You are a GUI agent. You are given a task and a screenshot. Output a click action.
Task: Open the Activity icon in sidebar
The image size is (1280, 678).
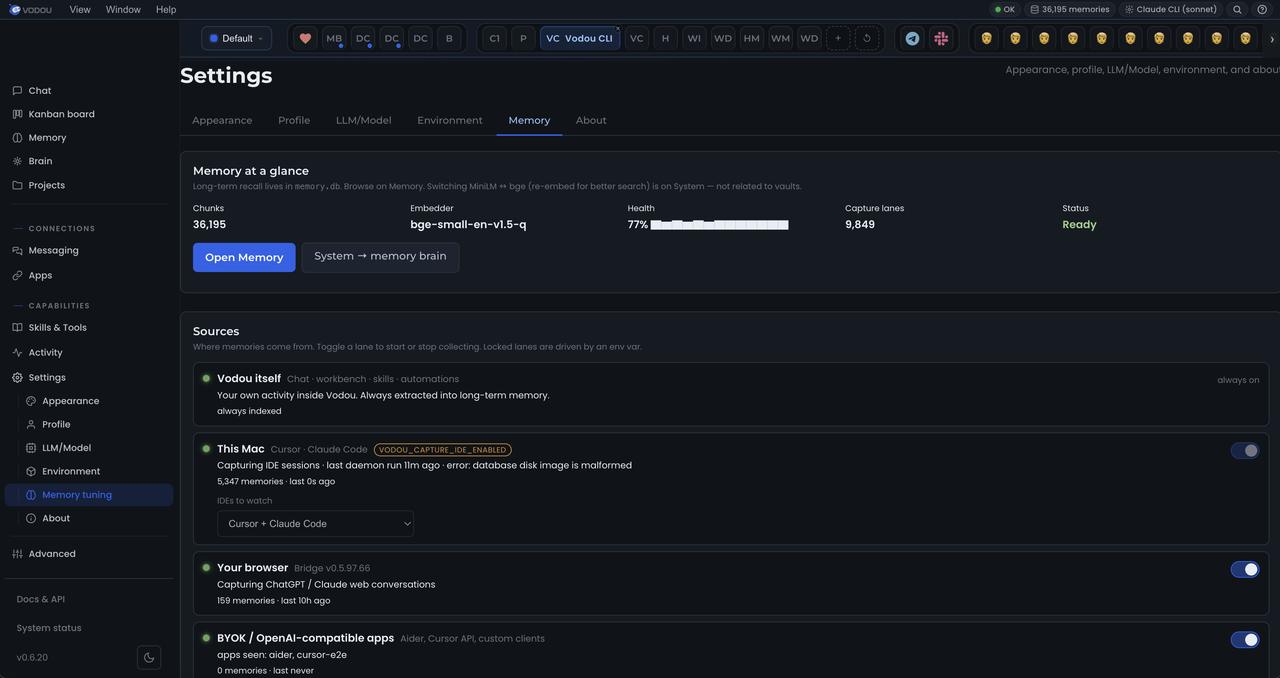17,353
